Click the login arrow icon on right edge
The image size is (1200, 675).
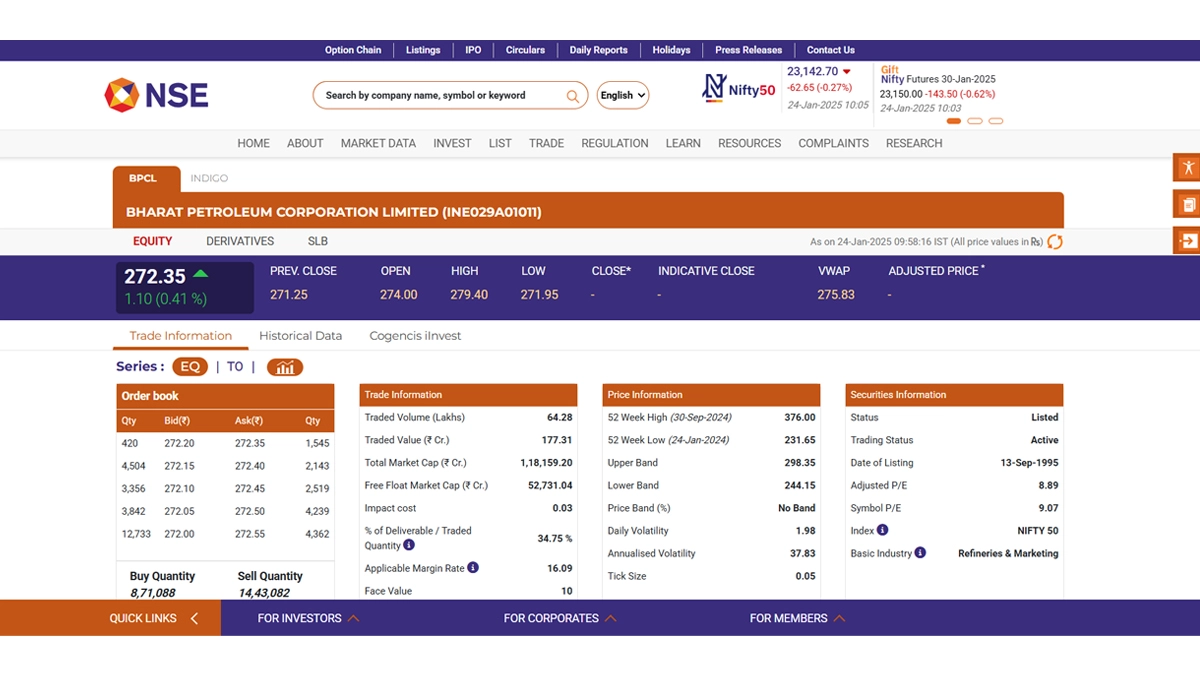pyautogui.click(x=1187, y=241)
